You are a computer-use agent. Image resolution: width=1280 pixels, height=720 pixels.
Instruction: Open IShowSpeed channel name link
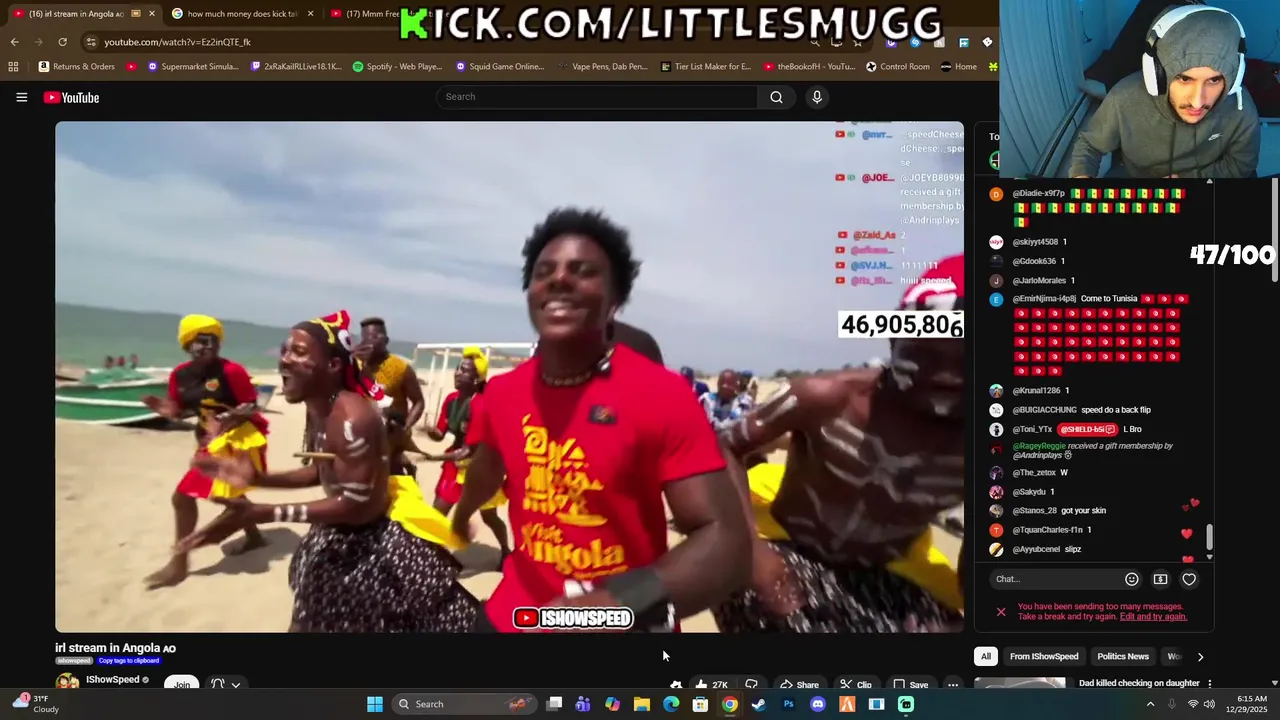(x=113, y=680)
